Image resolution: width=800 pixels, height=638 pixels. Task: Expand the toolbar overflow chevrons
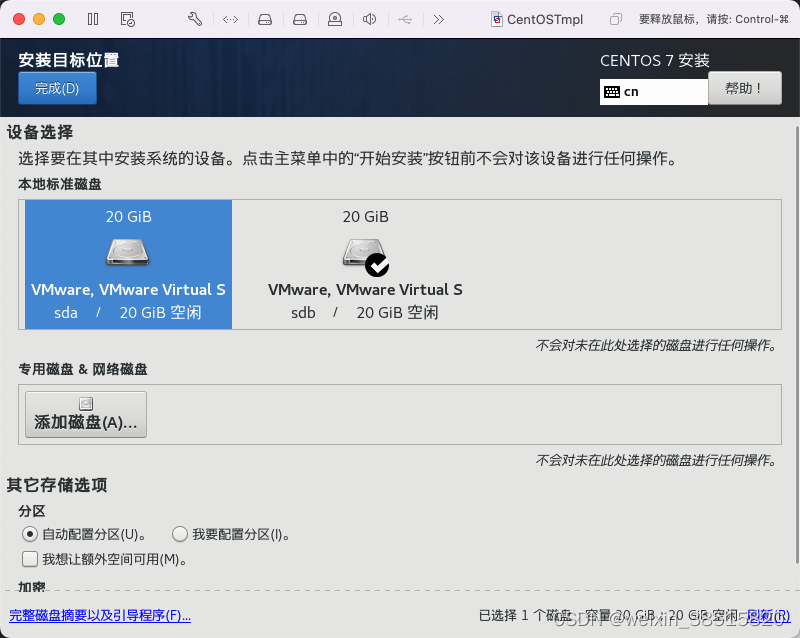438,19
